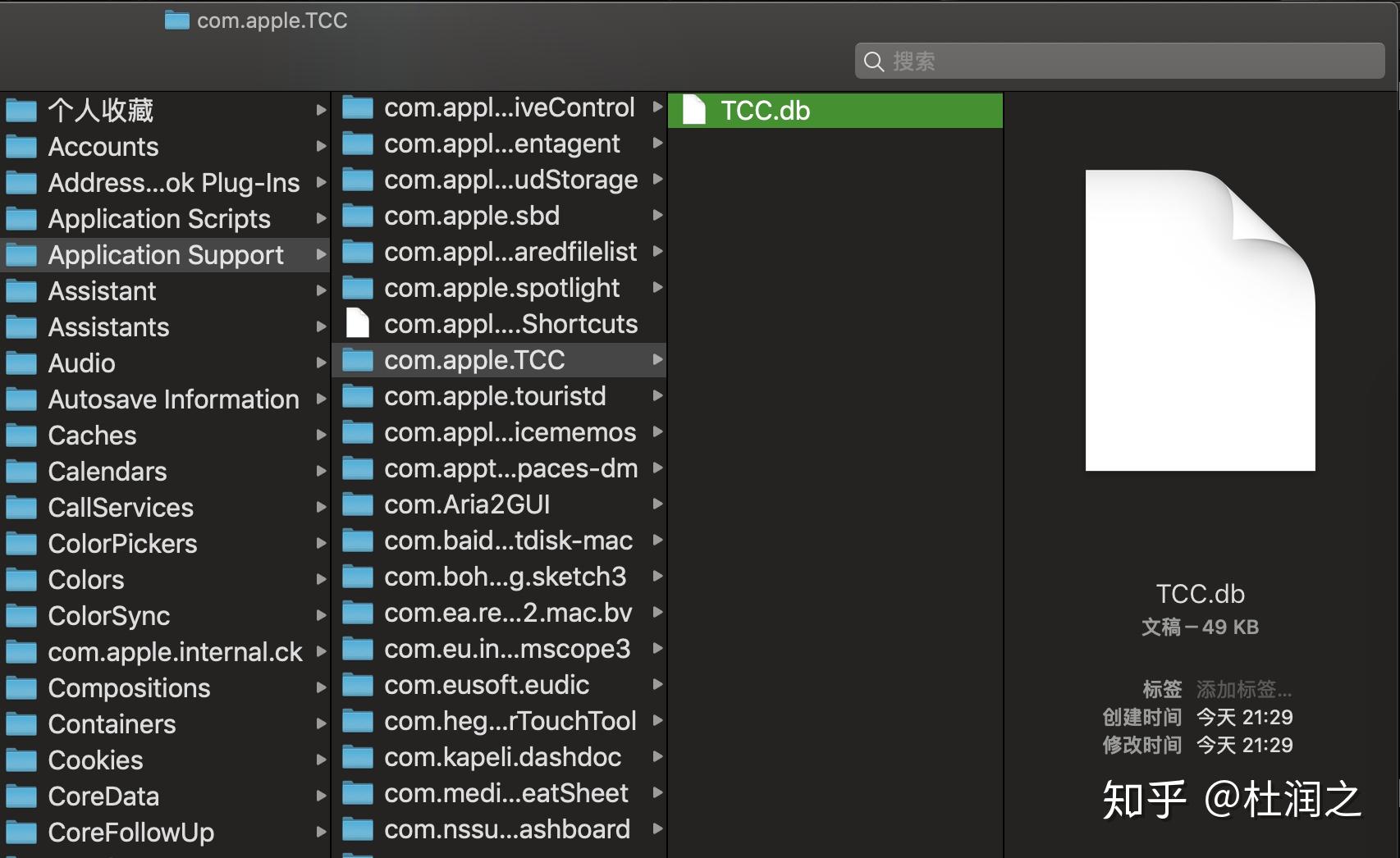Click the TCC.db name in preview pane
This screenshot has width=1400, height=858.
tap(1200, 594)
